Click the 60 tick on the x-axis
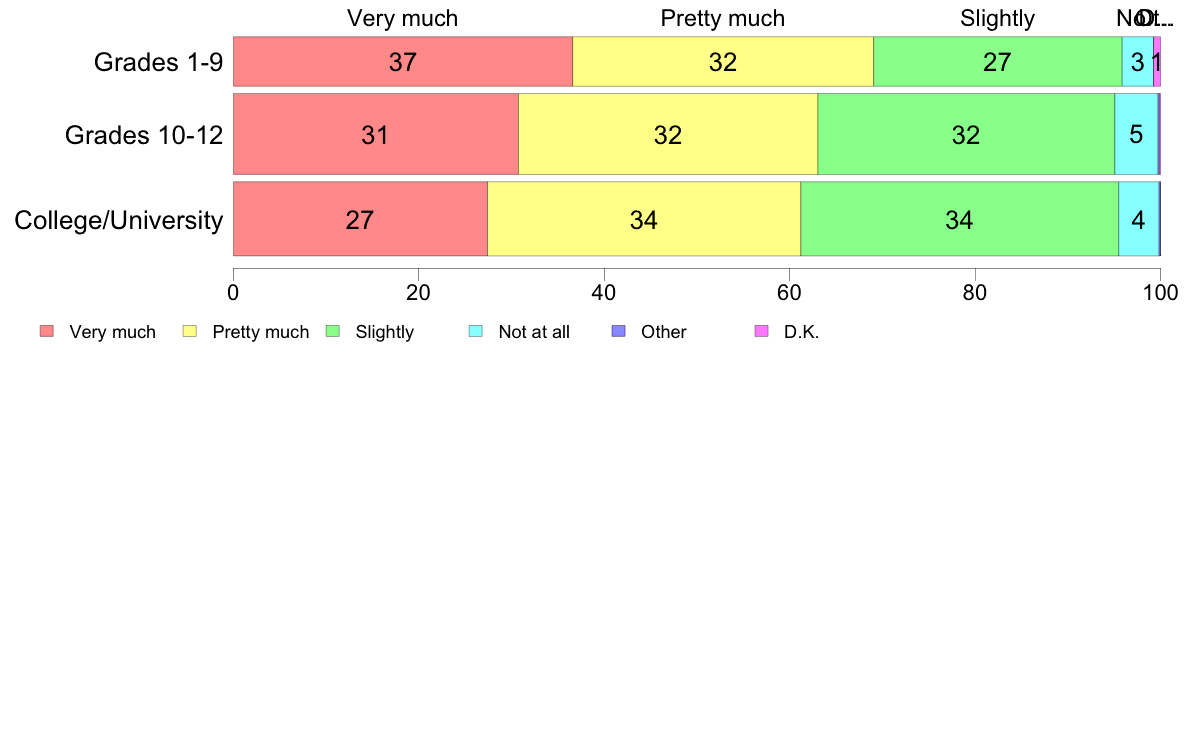 (x=789, y=293)
